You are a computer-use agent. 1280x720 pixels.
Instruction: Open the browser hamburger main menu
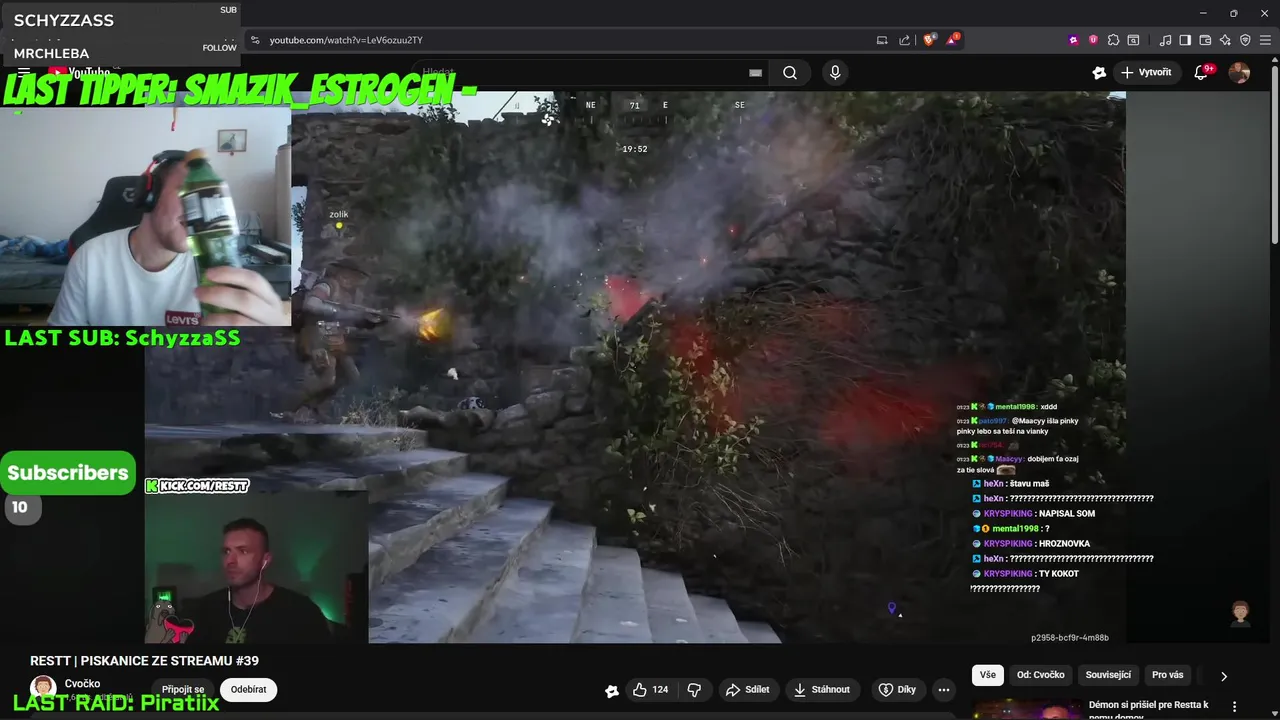click(x=1266, y=40)
